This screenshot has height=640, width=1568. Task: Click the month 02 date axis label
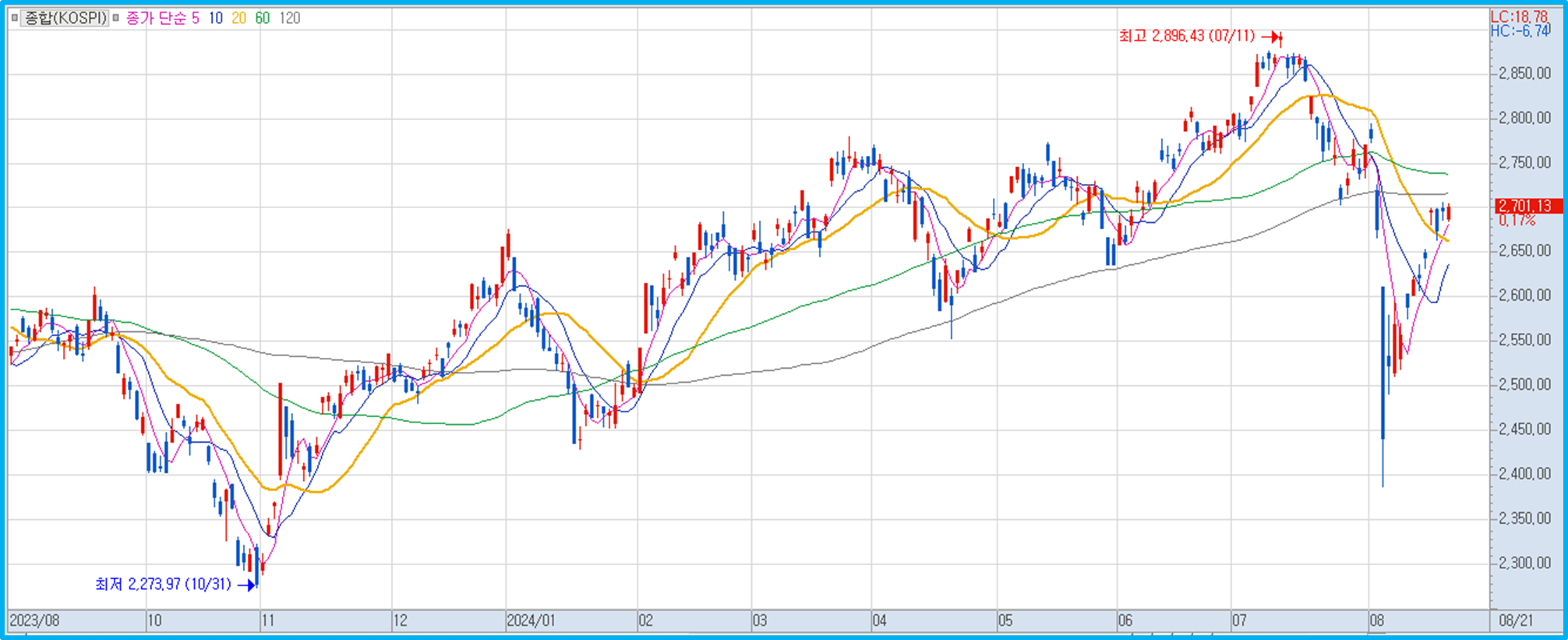646,621
